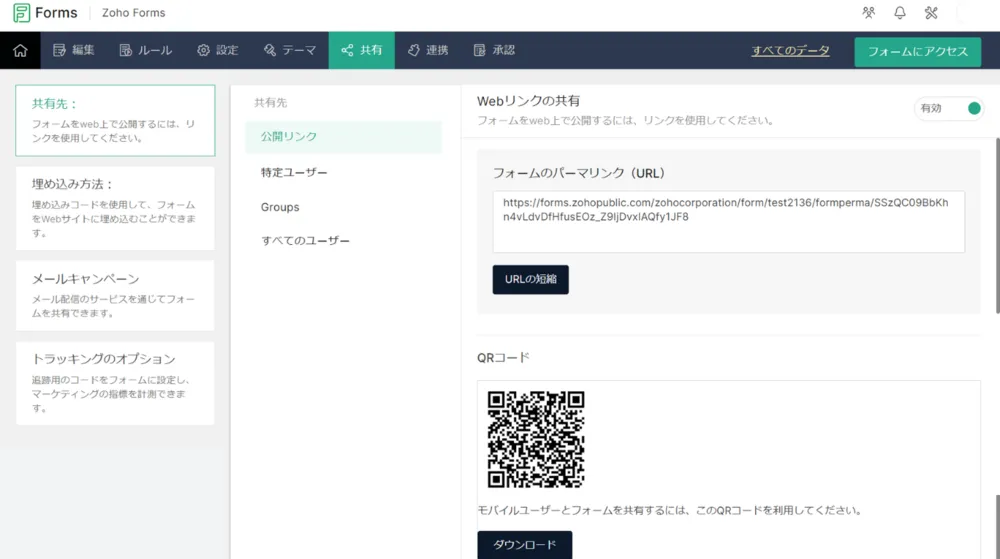Choose 公開リンク in the share list

344,137
